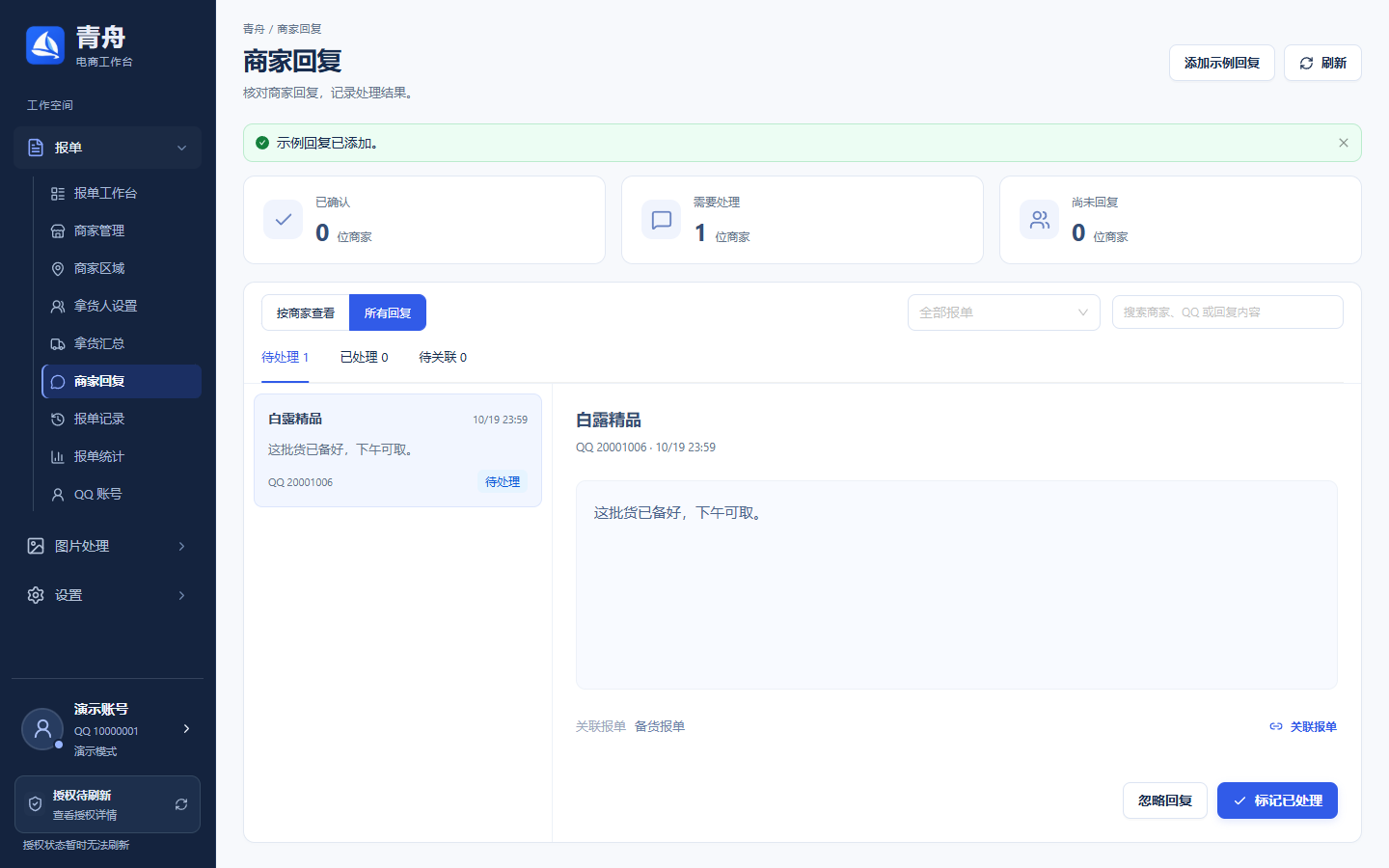The height and width of the screenshot is (868, 1389).
Task: Click the QQ 账号 person icon
Action: point(58,495)
